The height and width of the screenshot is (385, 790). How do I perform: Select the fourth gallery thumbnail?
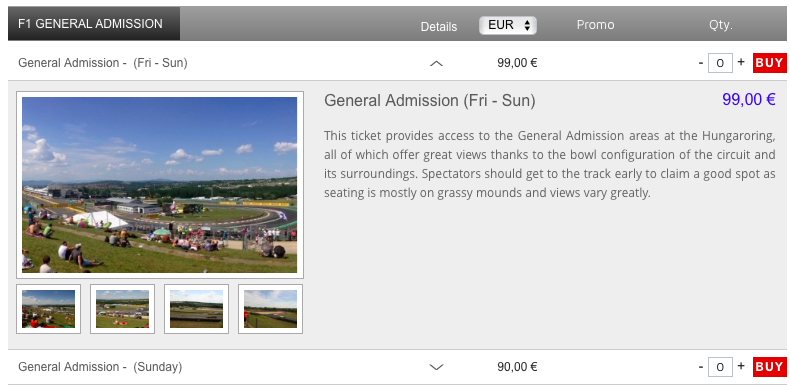click(271, 309)
